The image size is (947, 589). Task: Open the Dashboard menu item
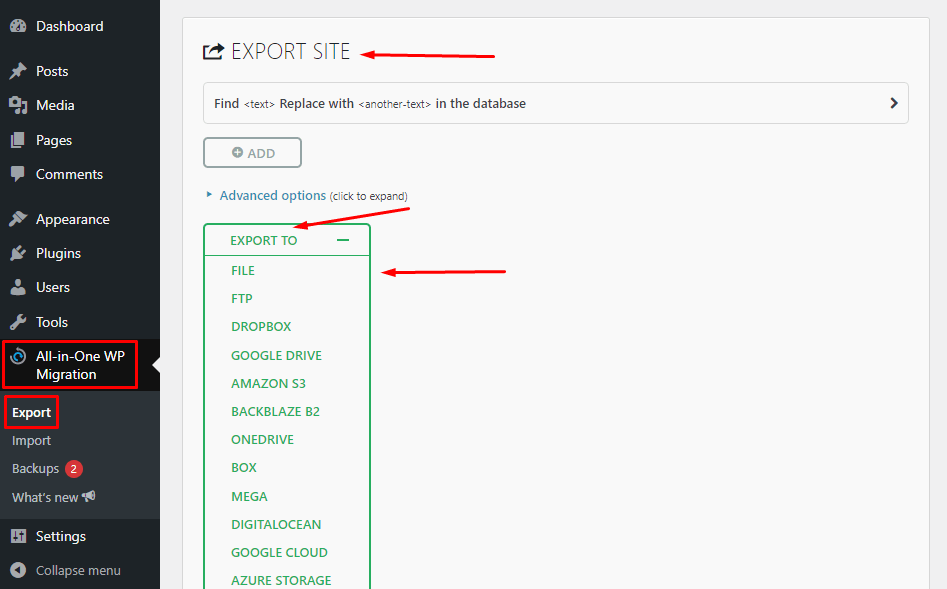coord(69,26)
